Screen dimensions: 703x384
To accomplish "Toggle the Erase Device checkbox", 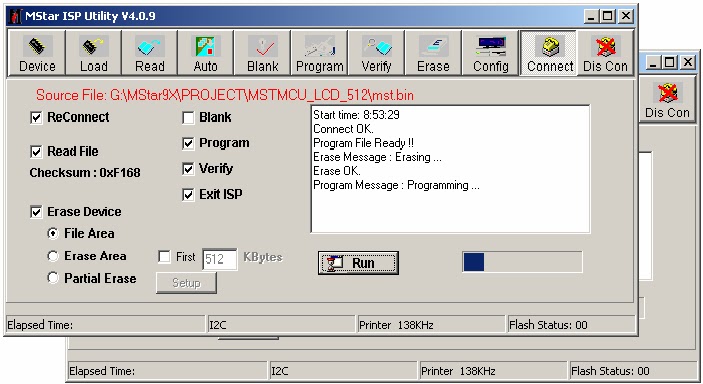I will pyautogui.click(x=36, y=212).
